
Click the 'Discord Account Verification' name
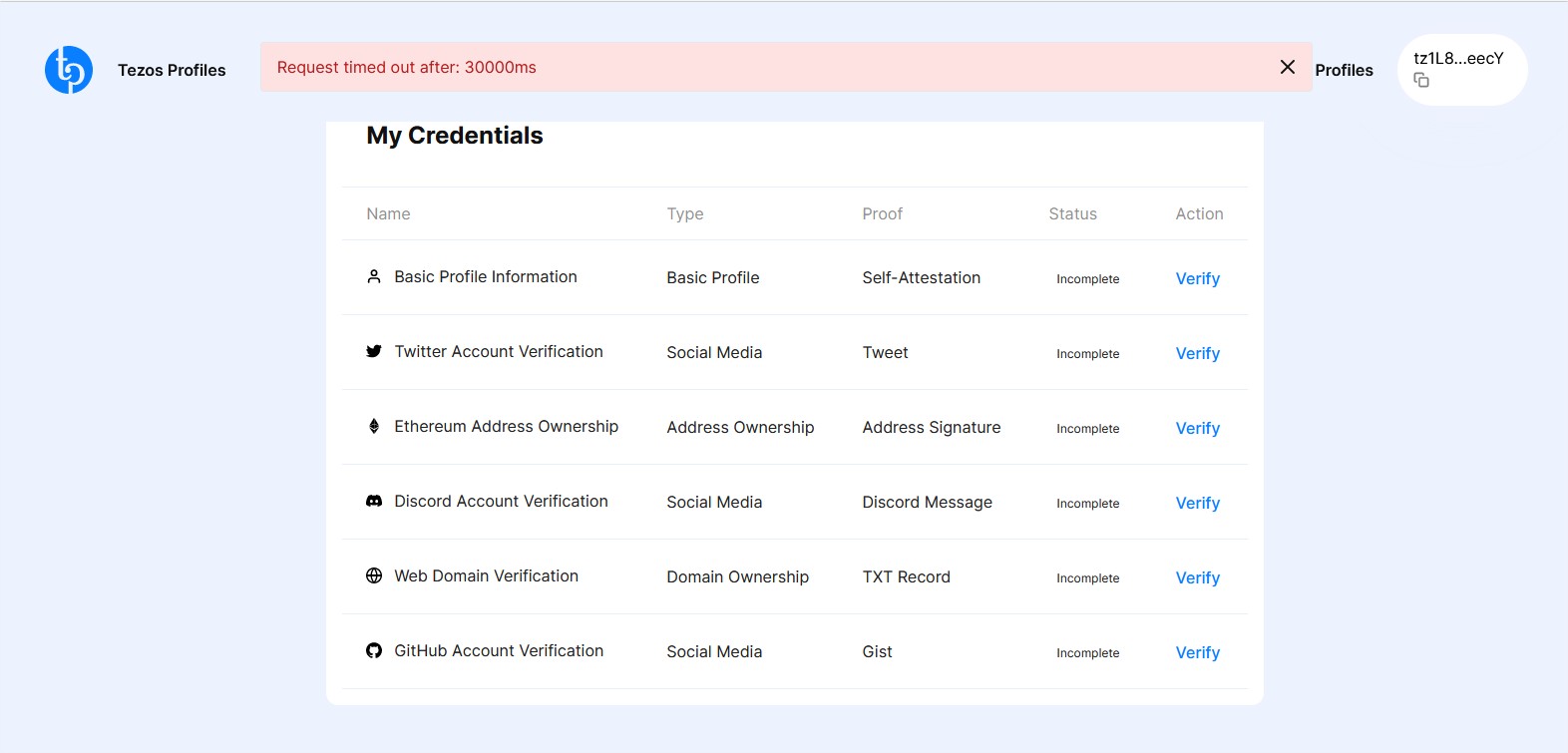coord(501,501)
